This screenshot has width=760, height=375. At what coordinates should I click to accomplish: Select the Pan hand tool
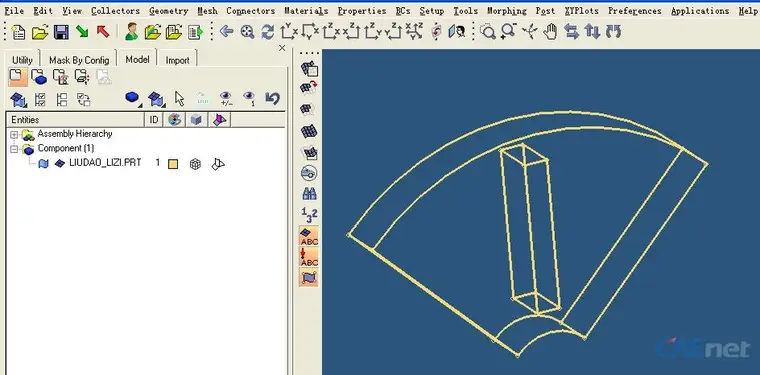point(550,32)
